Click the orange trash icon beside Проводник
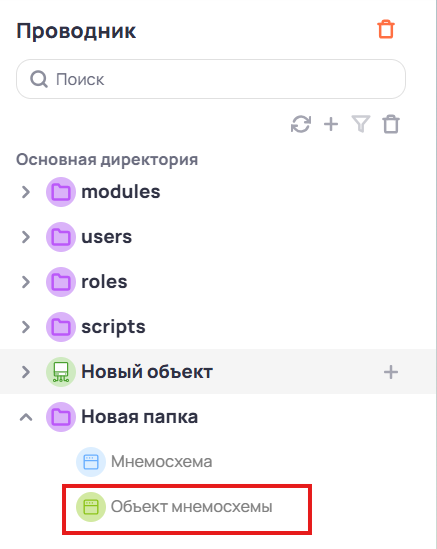437x549 pixels. pyautogui.click(x=386, y=29)
